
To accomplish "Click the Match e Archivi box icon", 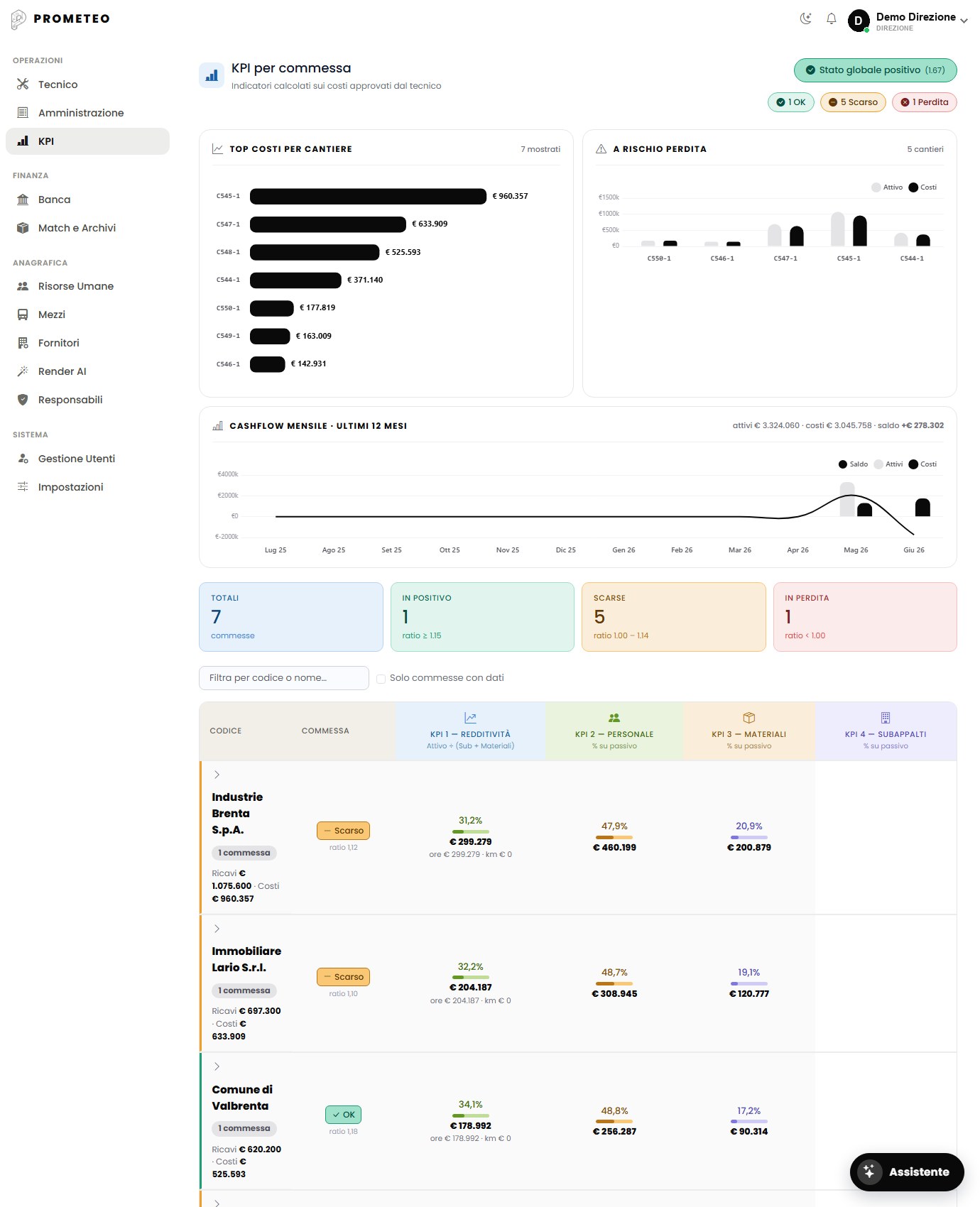I will [x=23, y=228].
